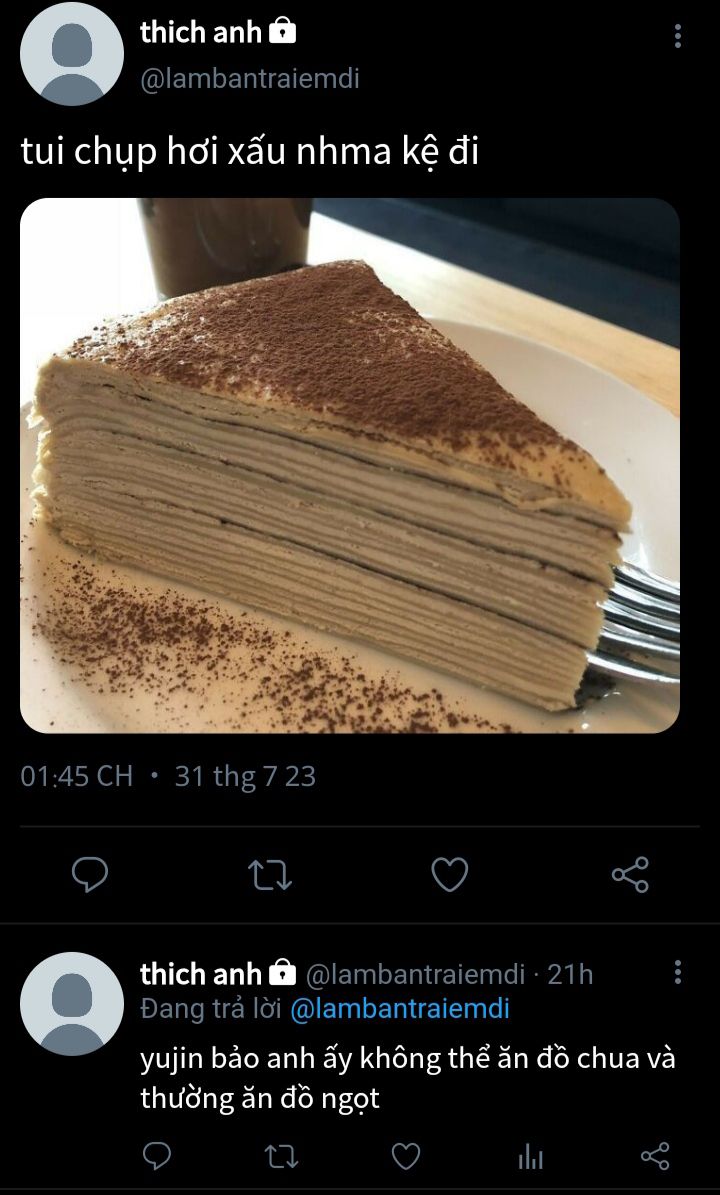The image size is (720, 1195).
Task: Open the blue @lambantraiemdi mention link
Action: coord(400,1009)
